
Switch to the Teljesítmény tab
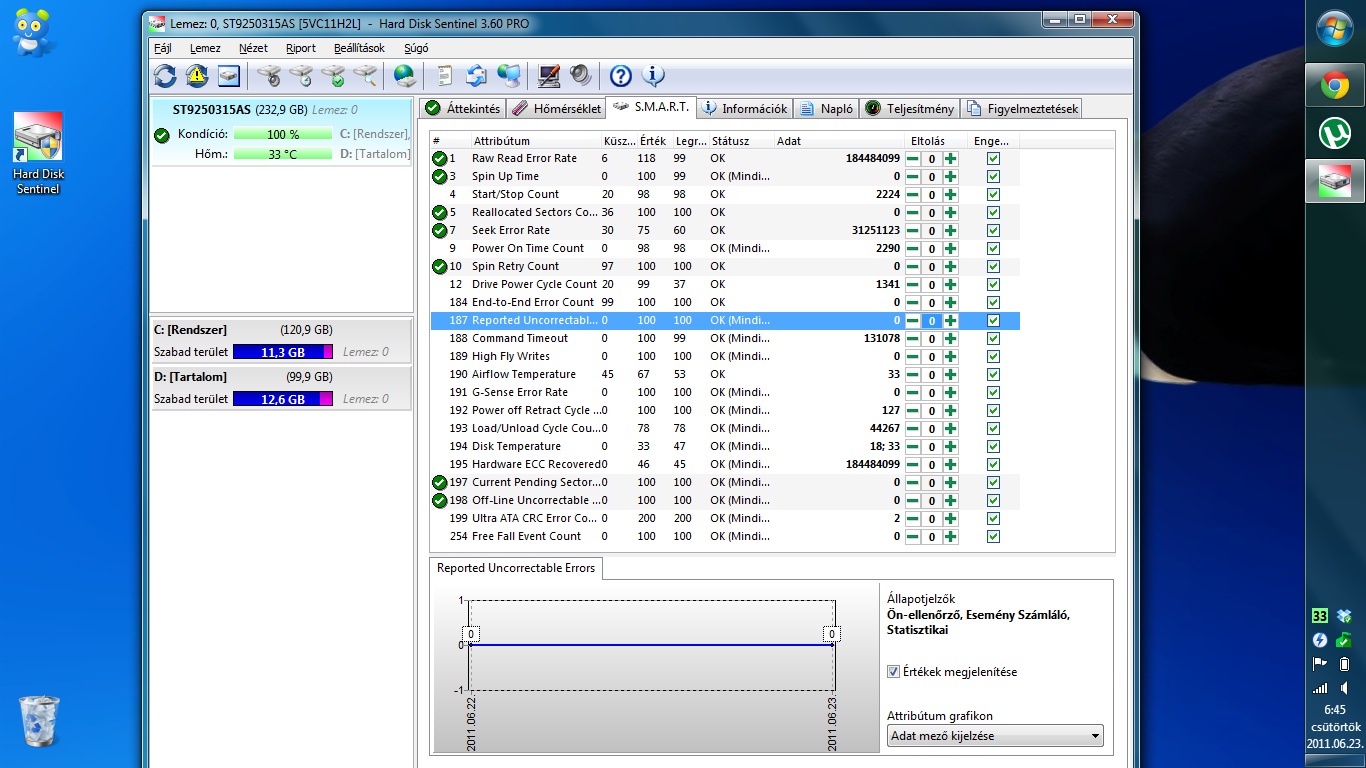[x=909, y=108]
